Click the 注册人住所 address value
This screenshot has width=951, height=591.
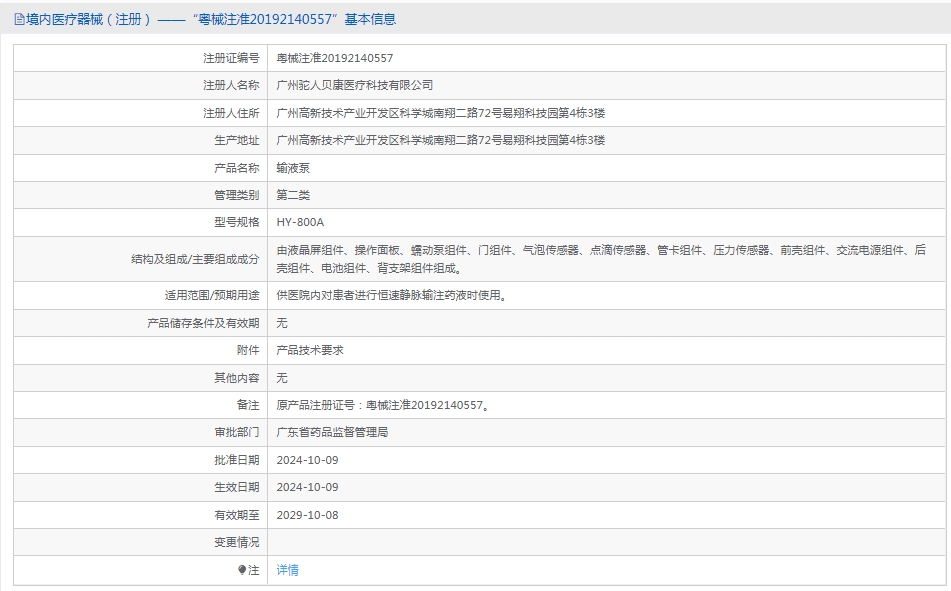441,113
